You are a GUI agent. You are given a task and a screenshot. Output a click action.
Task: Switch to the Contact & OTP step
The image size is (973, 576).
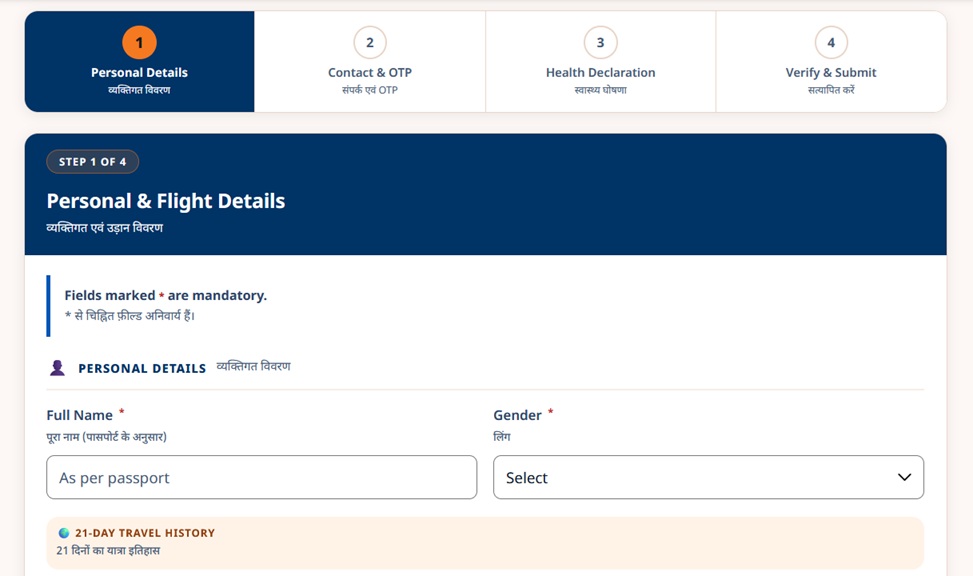coord(370,61)
